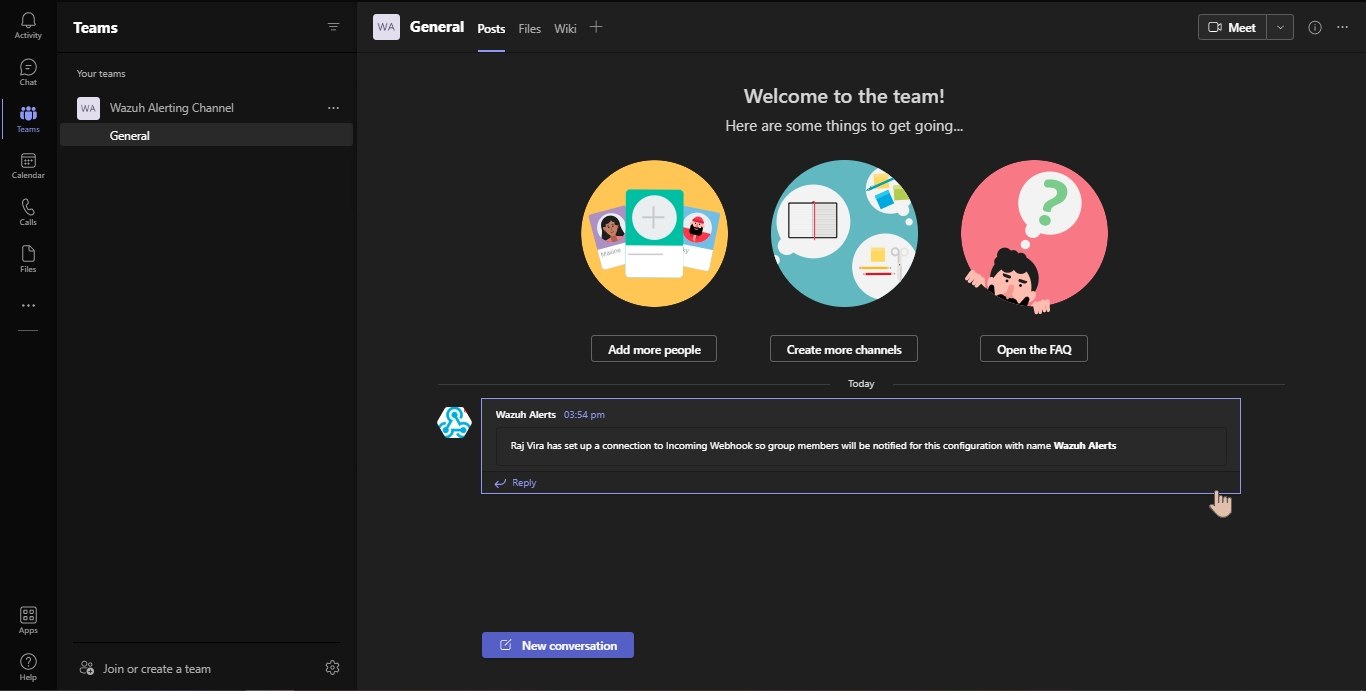Click Add more people button
Image resolution: width=1366 pixels, height=691 pixels.
pyautogui.click(x=654, y=349)
